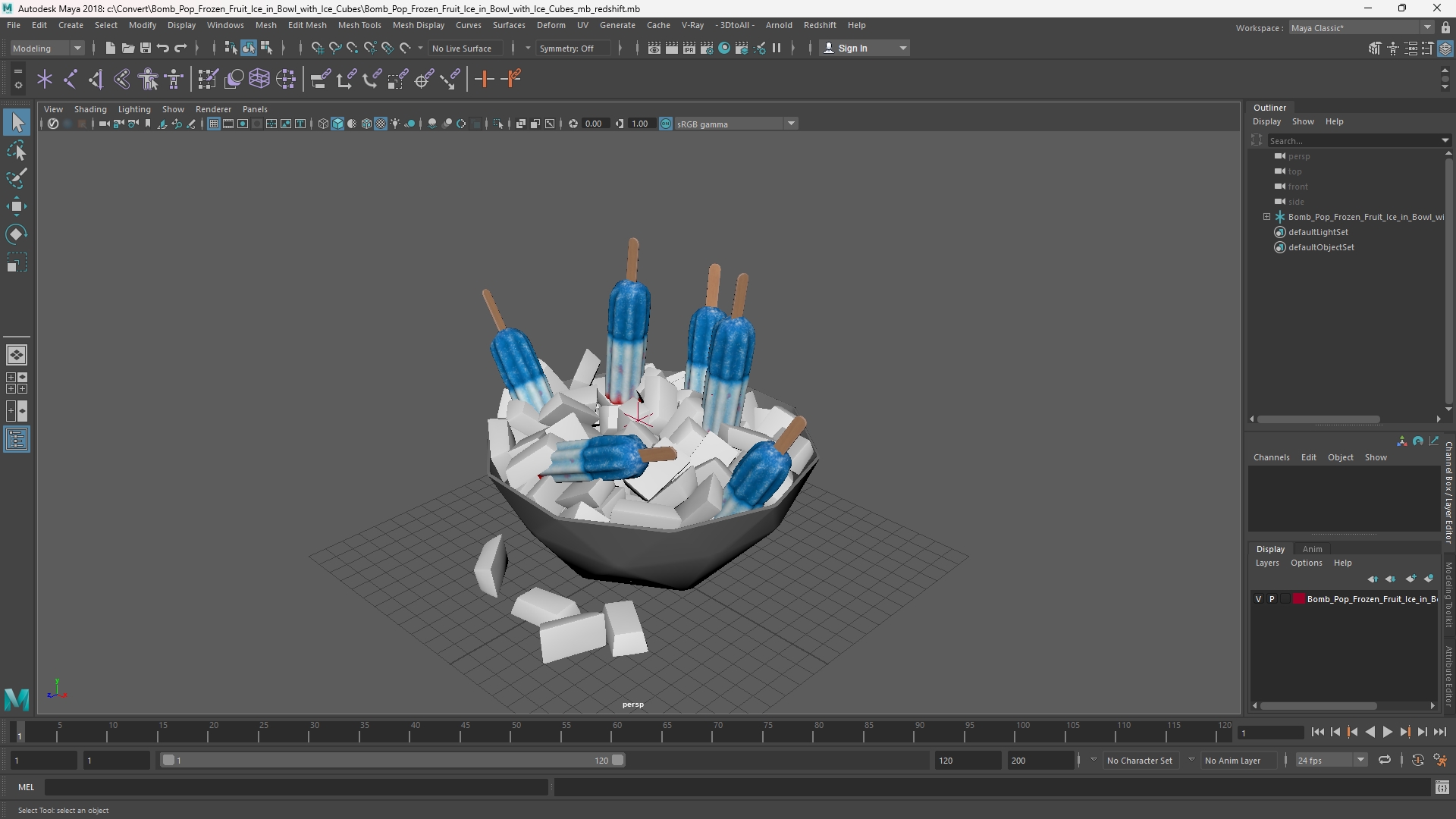Click the Redo arrow icon
The height and width of the screenshot is (819, 1456).
pos(180,48)
